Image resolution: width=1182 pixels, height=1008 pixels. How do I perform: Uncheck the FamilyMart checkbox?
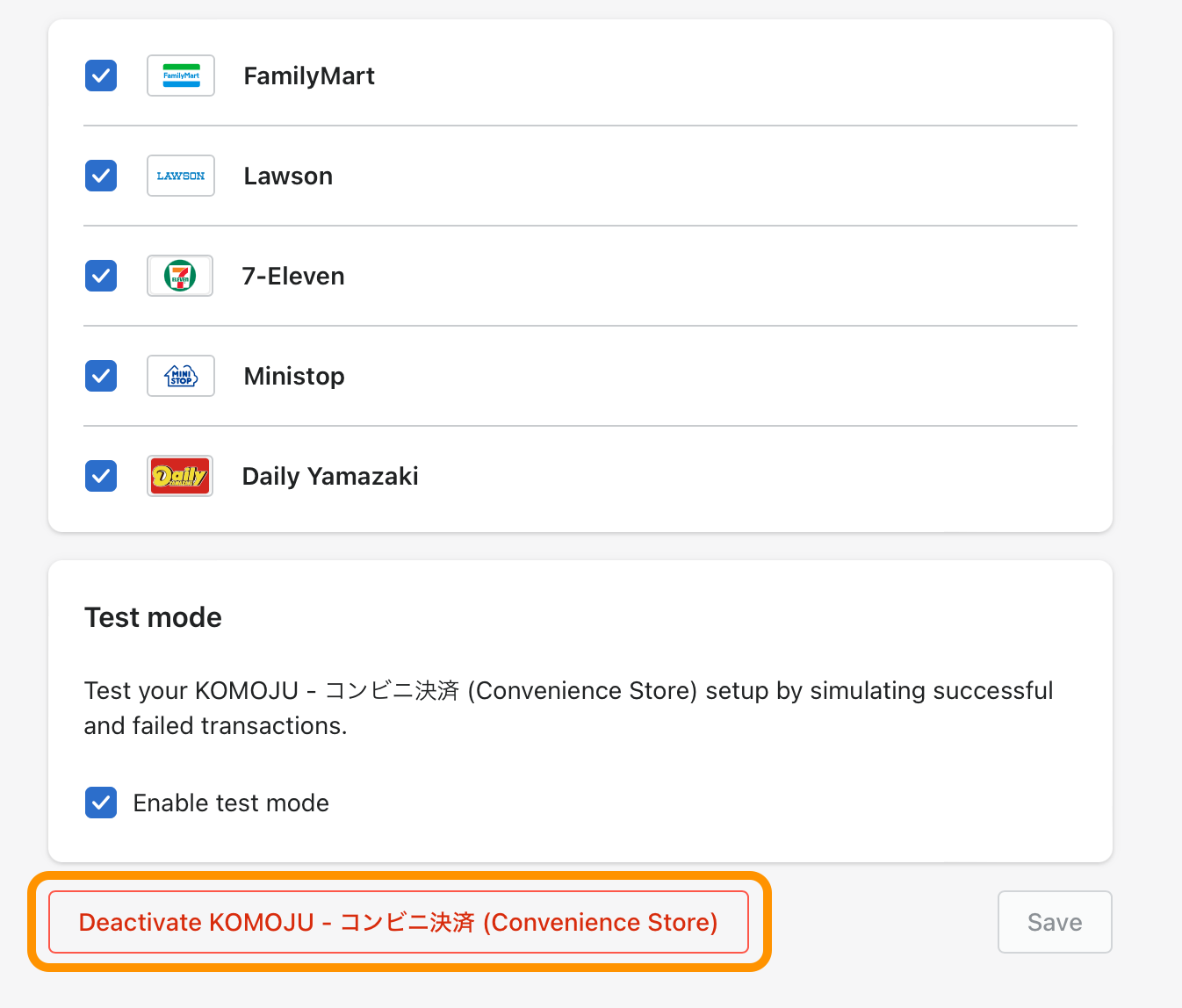(x=101, y=76)
